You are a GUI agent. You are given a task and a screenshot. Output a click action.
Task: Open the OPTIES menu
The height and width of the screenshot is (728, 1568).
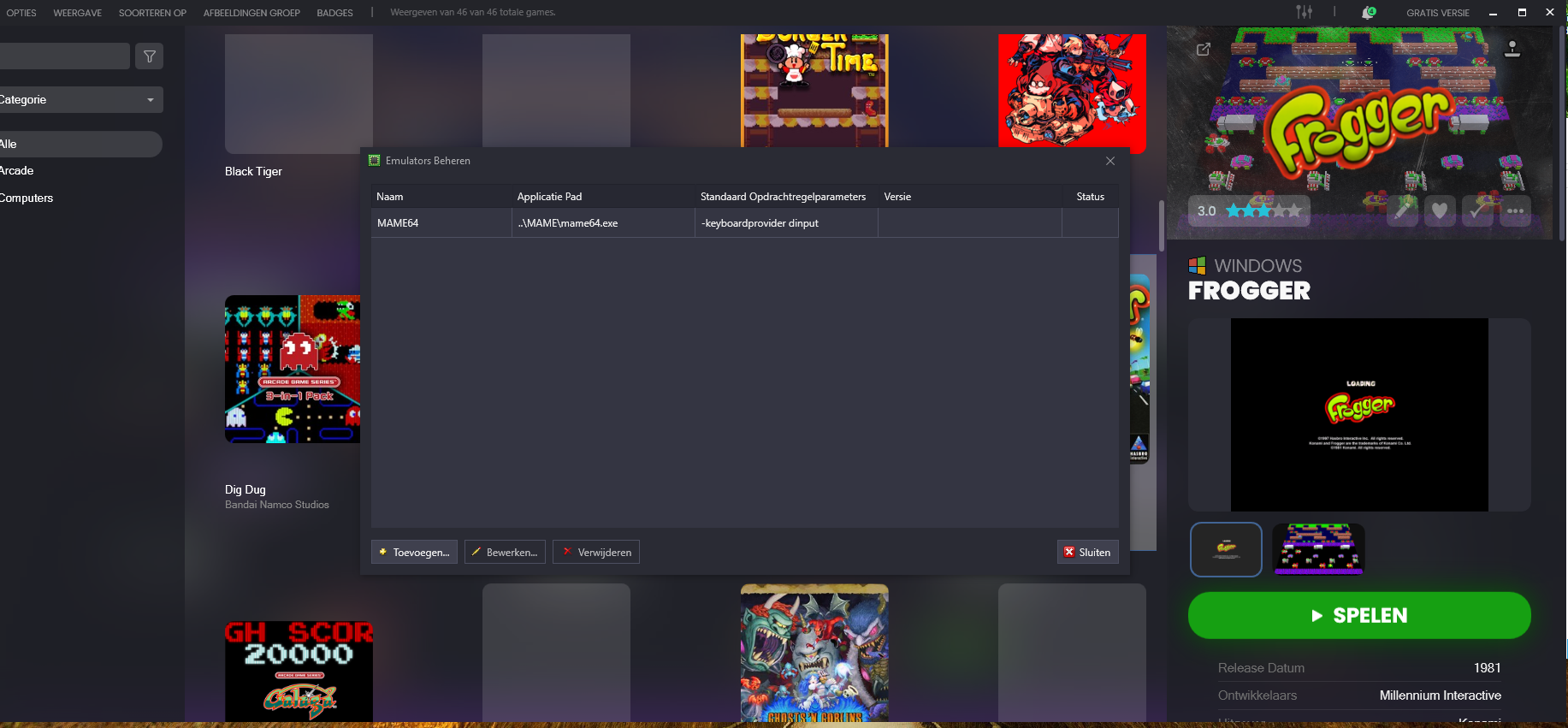click(x=21, y=13)
